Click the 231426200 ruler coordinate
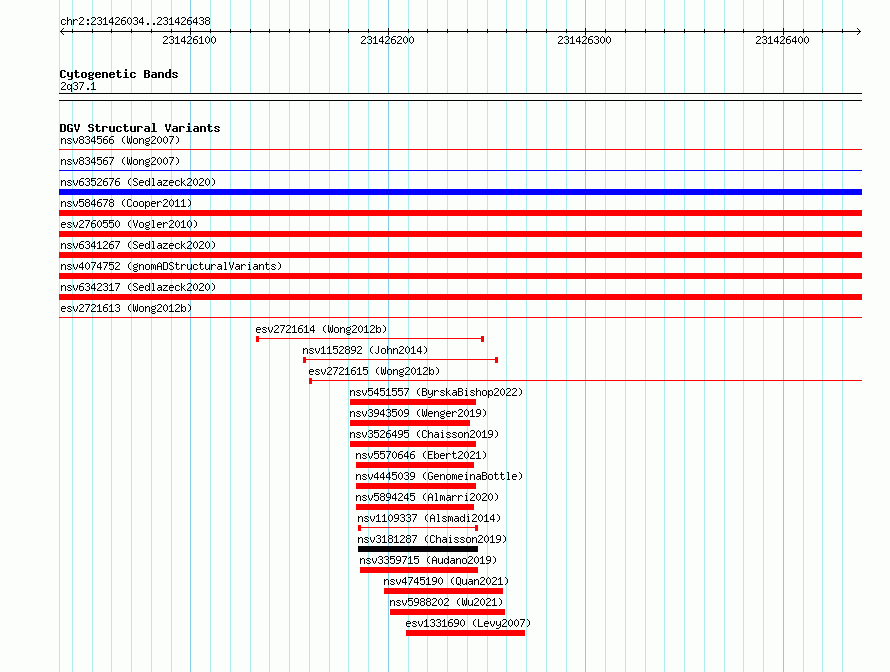890x672 pixels. [x=387, y=40]
